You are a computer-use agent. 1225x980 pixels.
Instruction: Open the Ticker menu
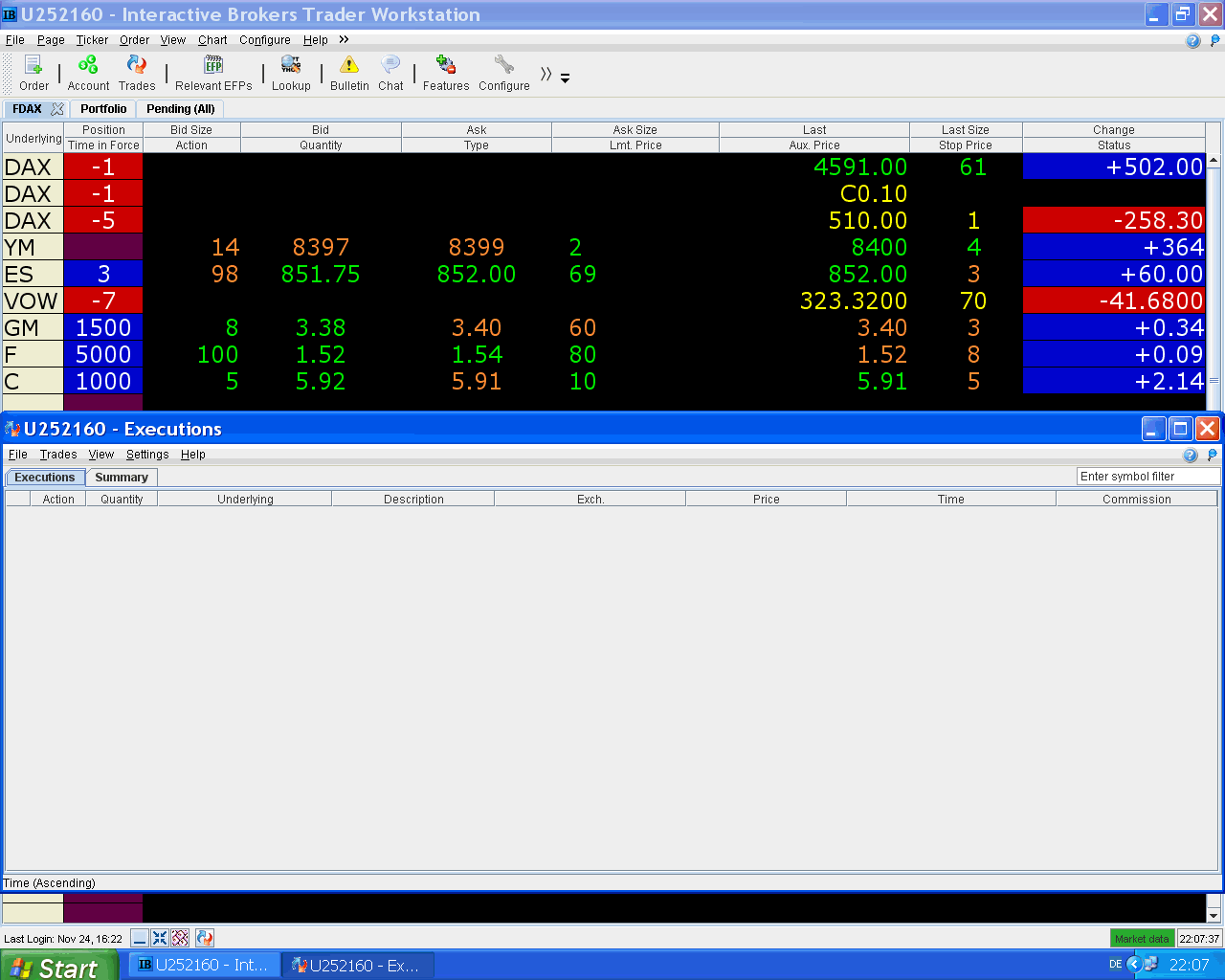(92, 40)
